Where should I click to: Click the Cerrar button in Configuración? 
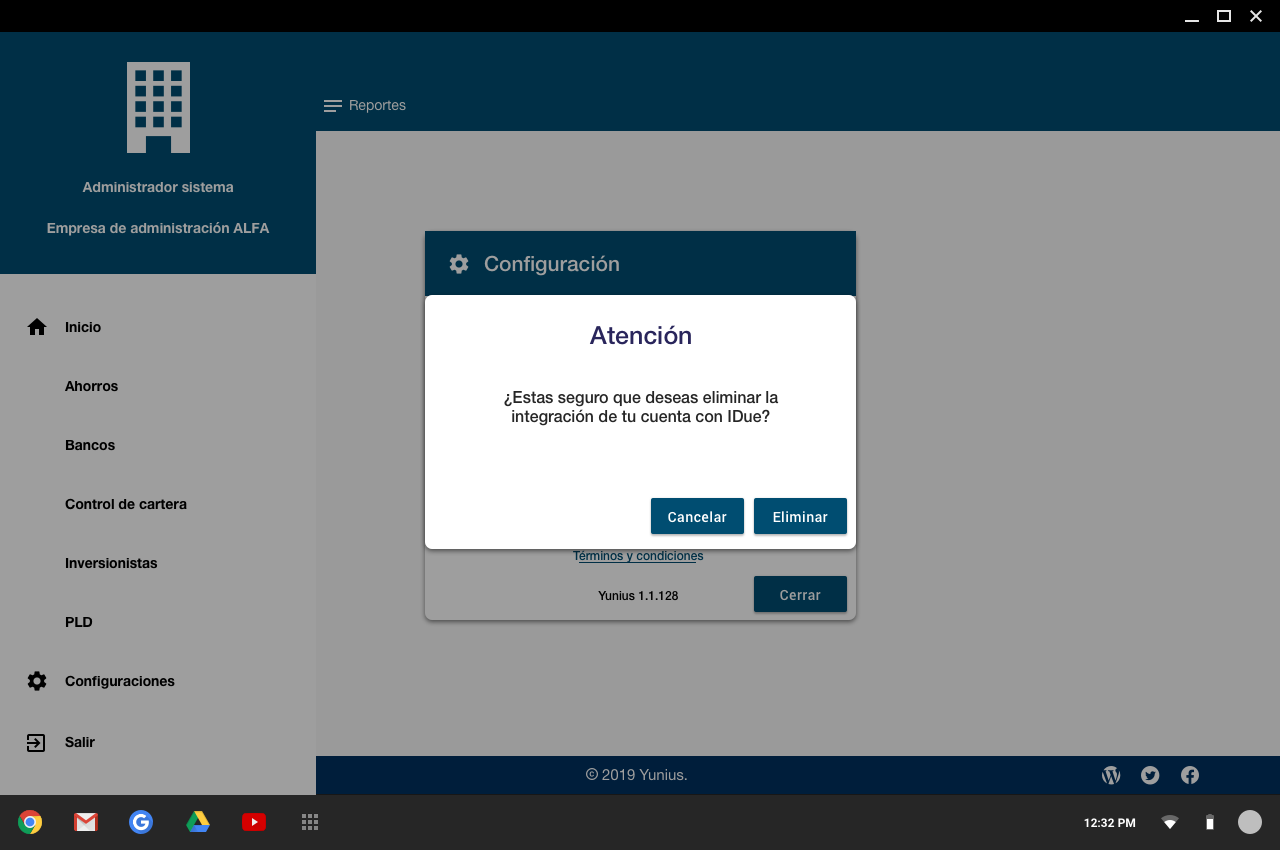pos(800,594)
